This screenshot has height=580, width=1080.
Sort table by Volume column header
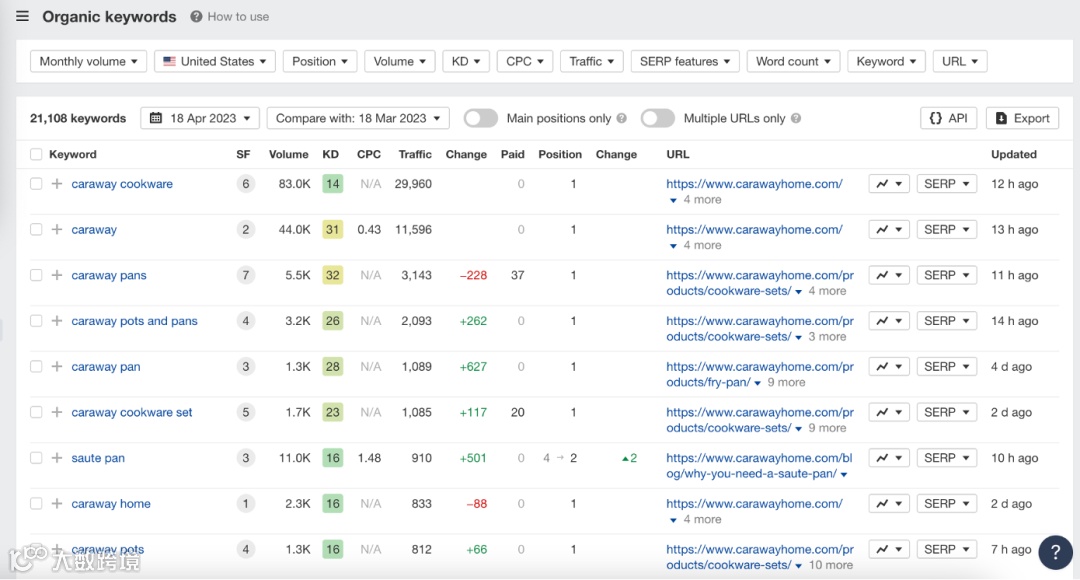coord(288,154)
